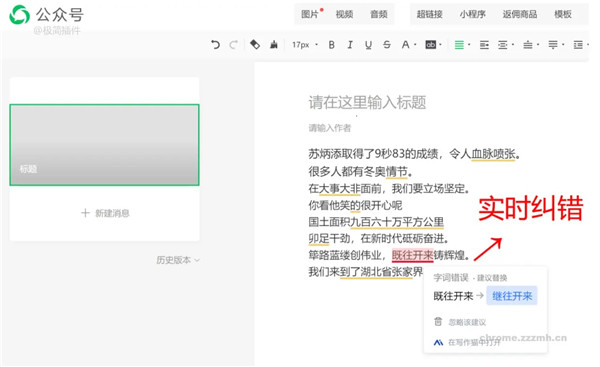The height and width of the screenshot is (367, 600).
Task: Click the 公众号 green logo
Action: (20, 15)
